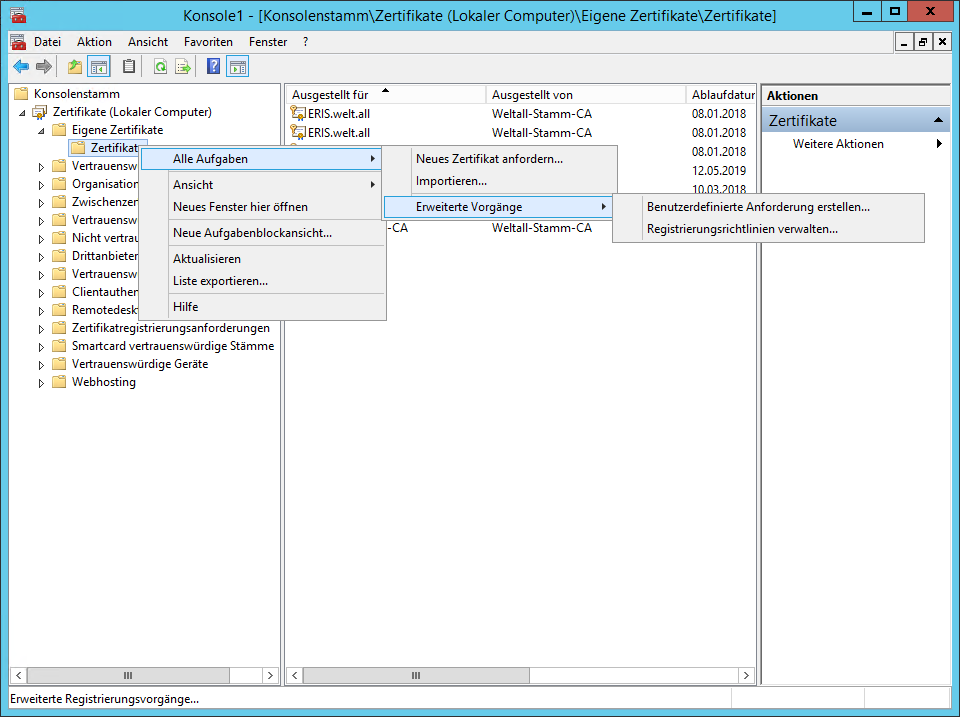Image resolution: width=960 pixels, height=717 pixels.
Task: Choose Neues Fenster hier öffnen
Action: click(x=263, y=207)
